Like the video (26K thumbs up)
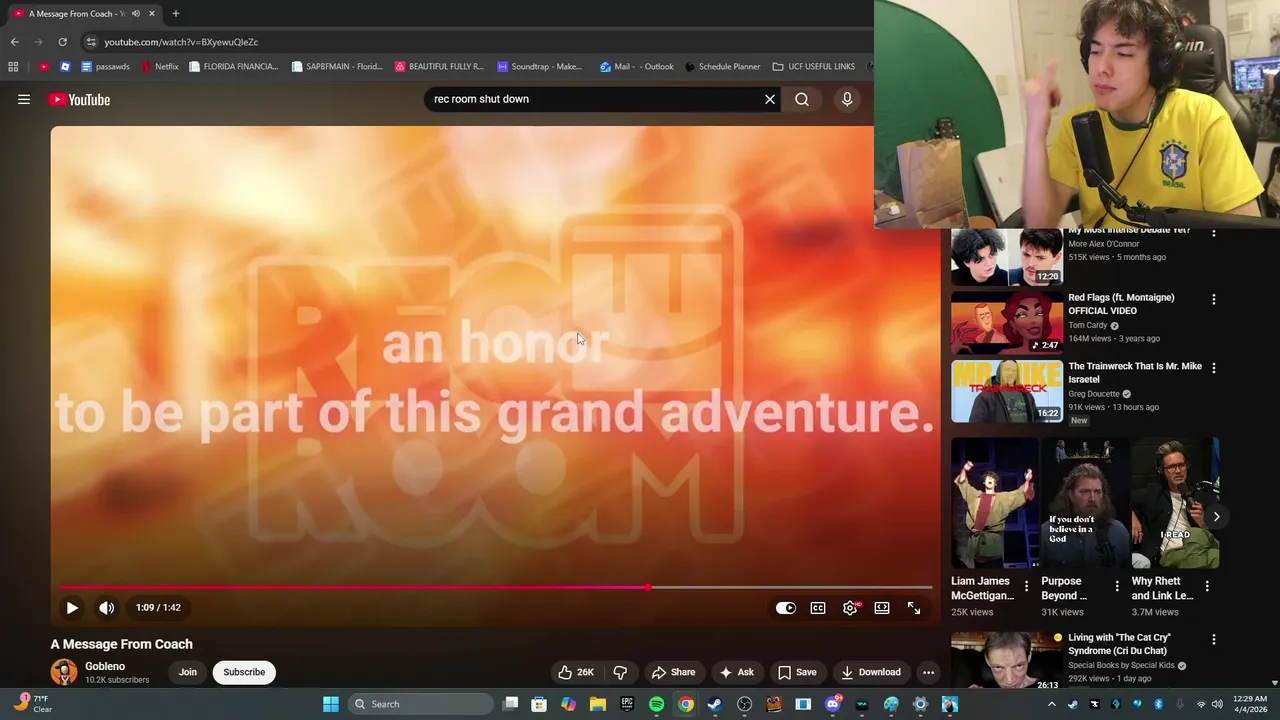This screenshot has width=1280, height=720. tap(576, 672)
